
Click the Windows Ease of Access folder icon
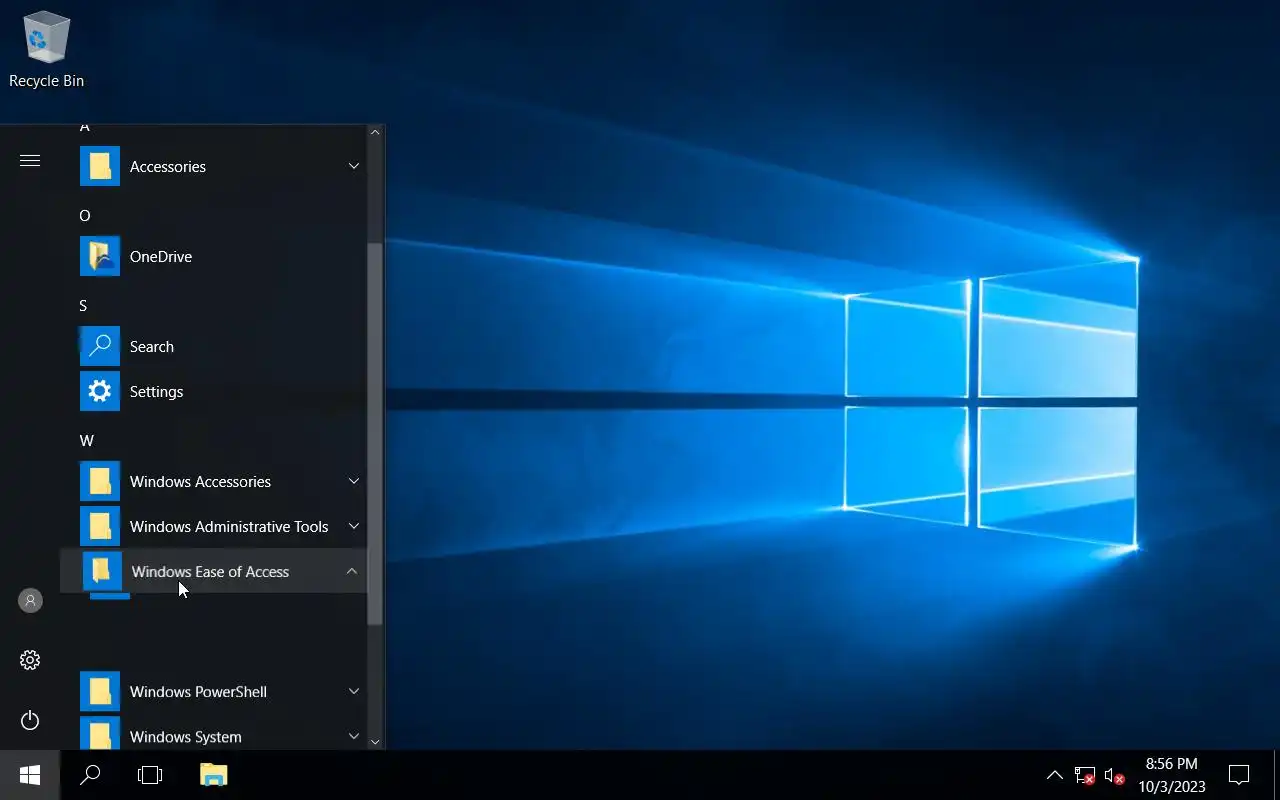coord(102,571)
